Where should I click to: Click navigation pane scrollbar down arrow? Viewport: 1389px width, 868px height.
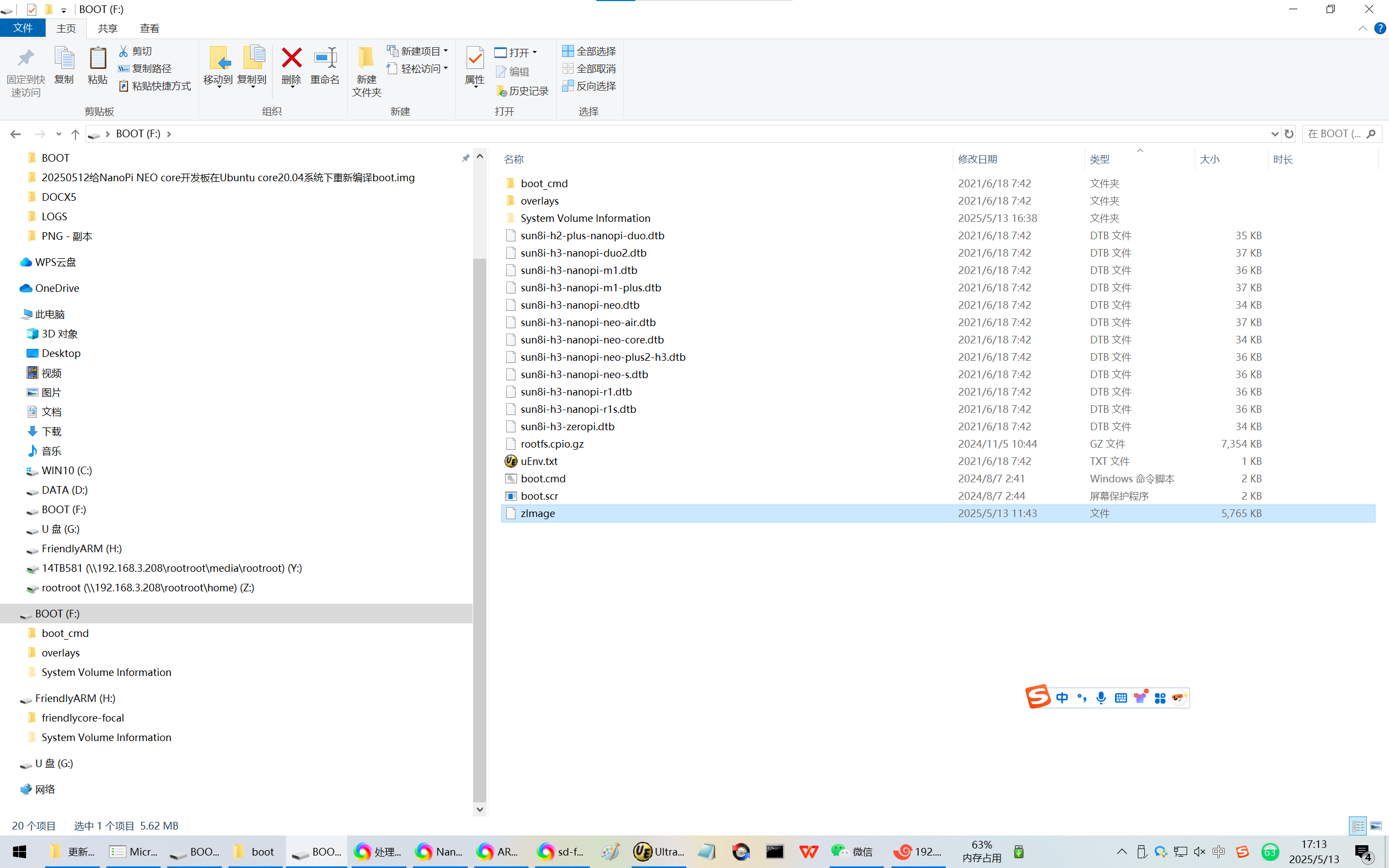tap(480, 809)
